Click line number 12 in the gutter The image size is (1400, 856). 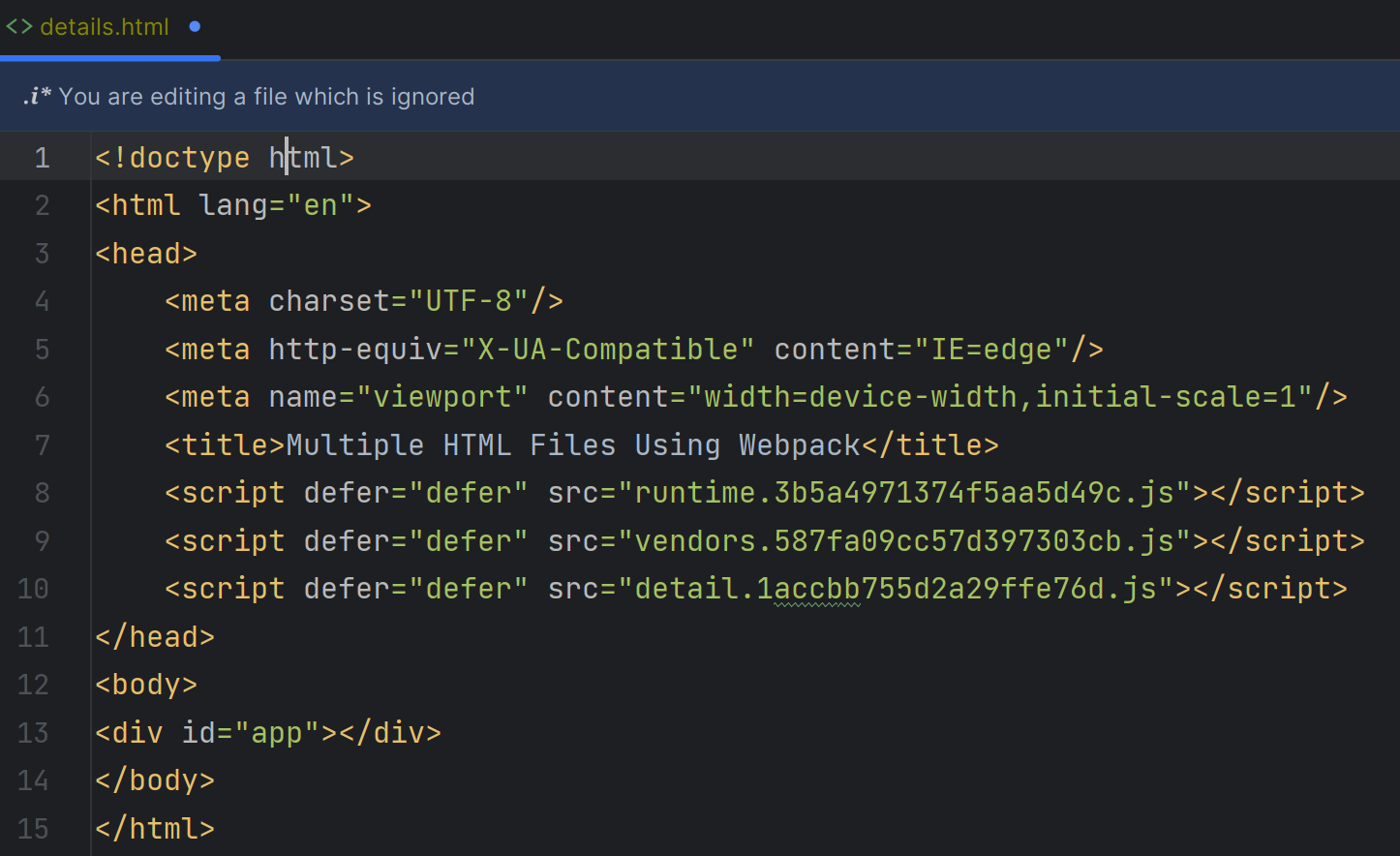coord(34,685)
